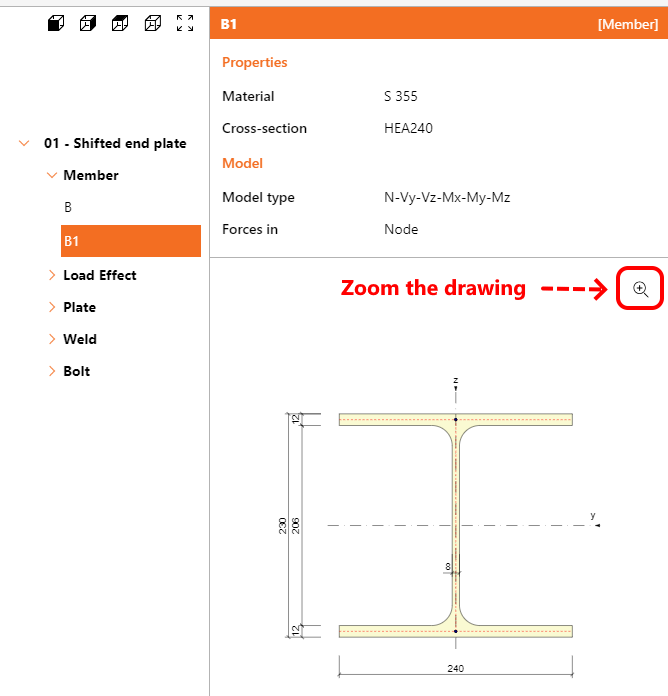668x696 pixels.
Task: Click the S 355 material value
Action: (x=401, y=96)
